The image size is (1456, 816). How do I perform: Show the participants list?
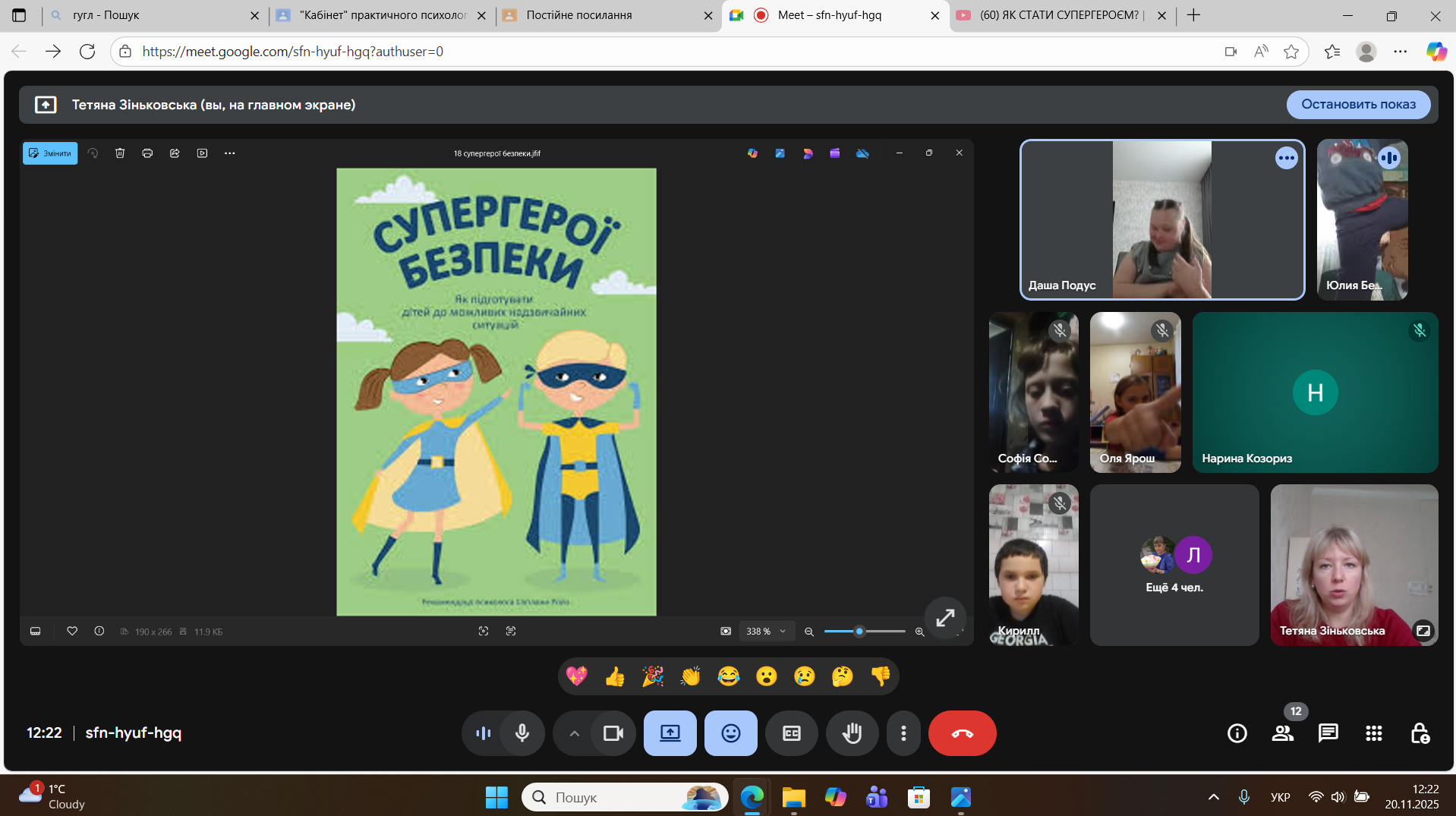(1283, 733)
